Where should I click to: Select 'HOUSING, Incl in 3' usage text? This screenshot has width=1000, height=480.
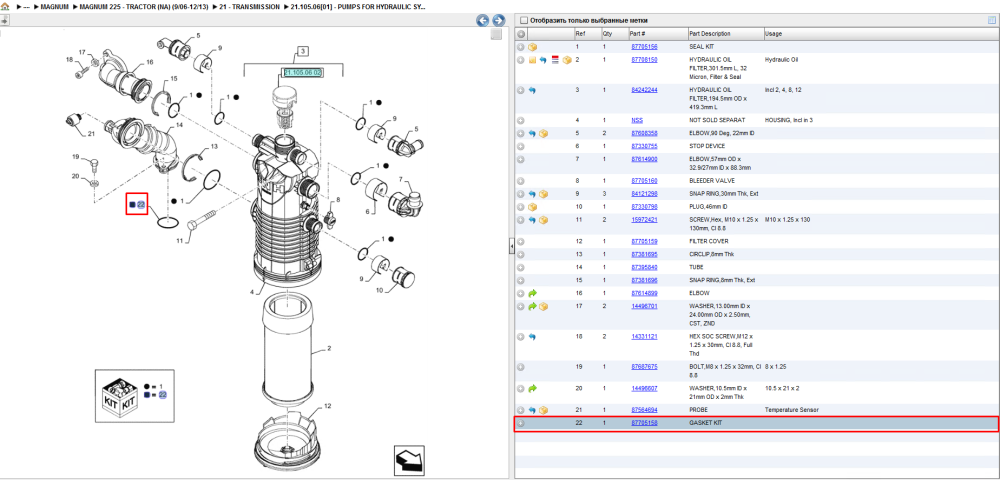[791, 120]
